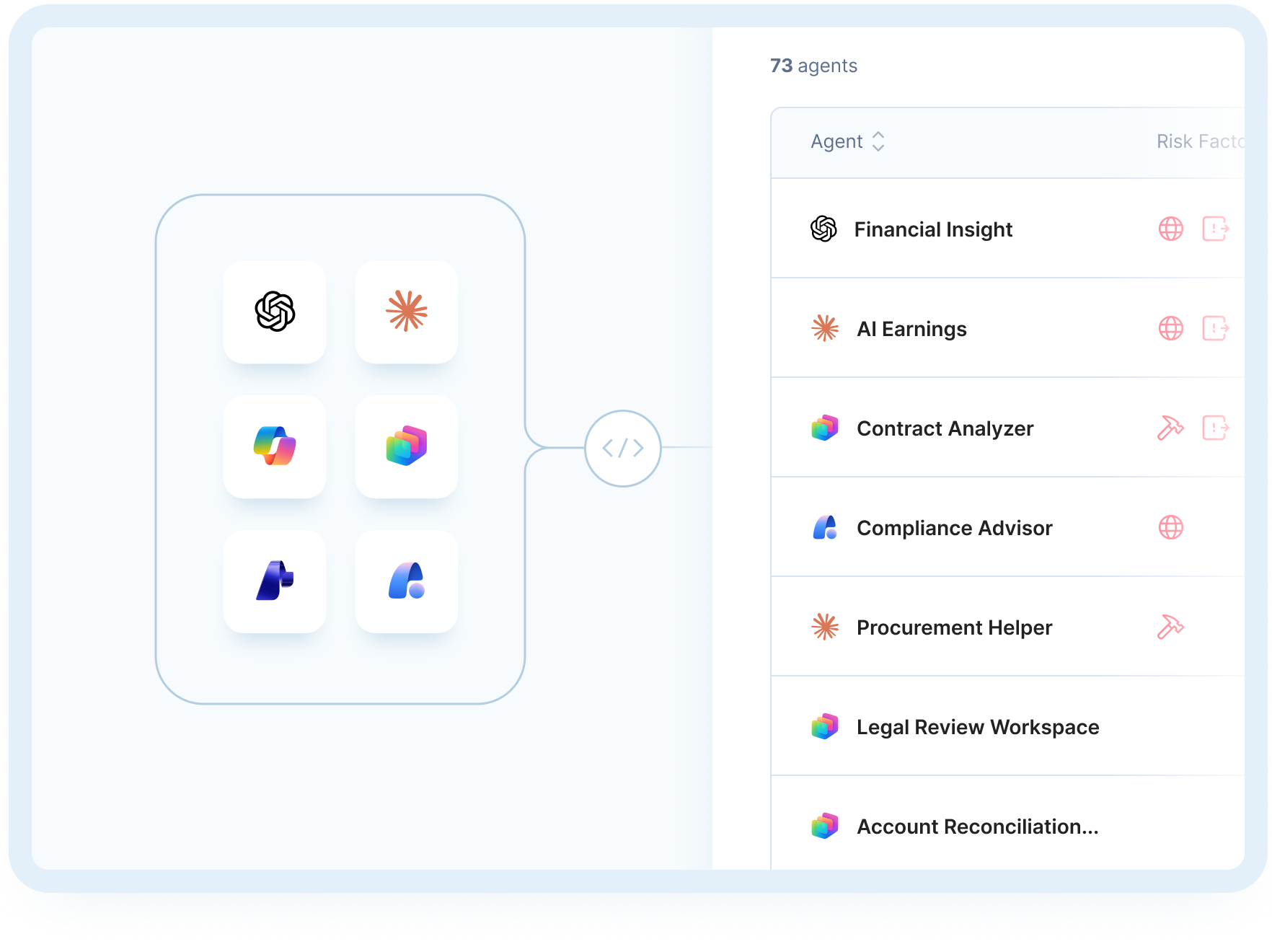1272x952 pixels.
Task: Click the exit-alert risk icon for Financial Insight
Action: [x=1216, y=229]
